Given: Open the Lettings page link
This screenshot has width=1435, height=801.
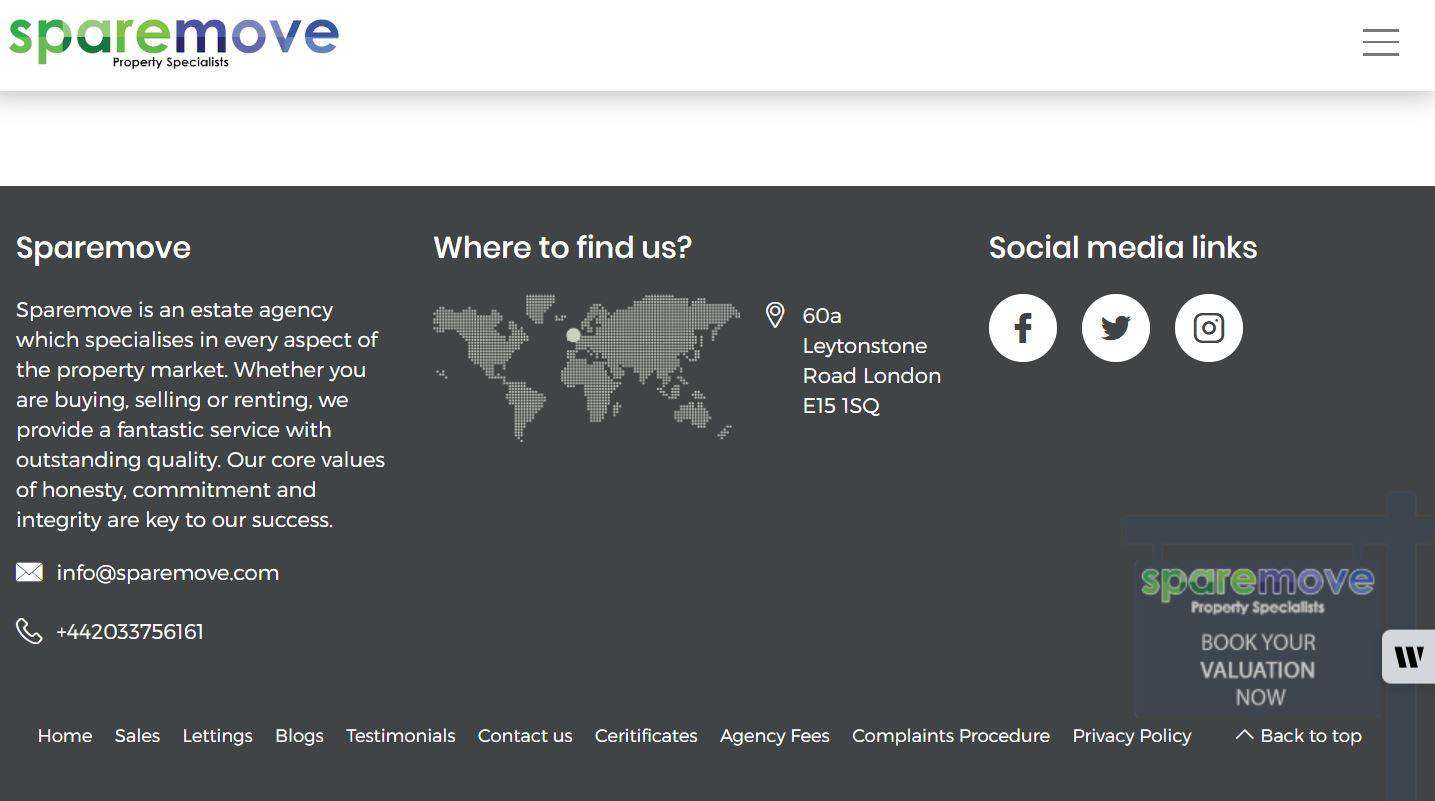Looking at the screenshot, I should [217, 736].
